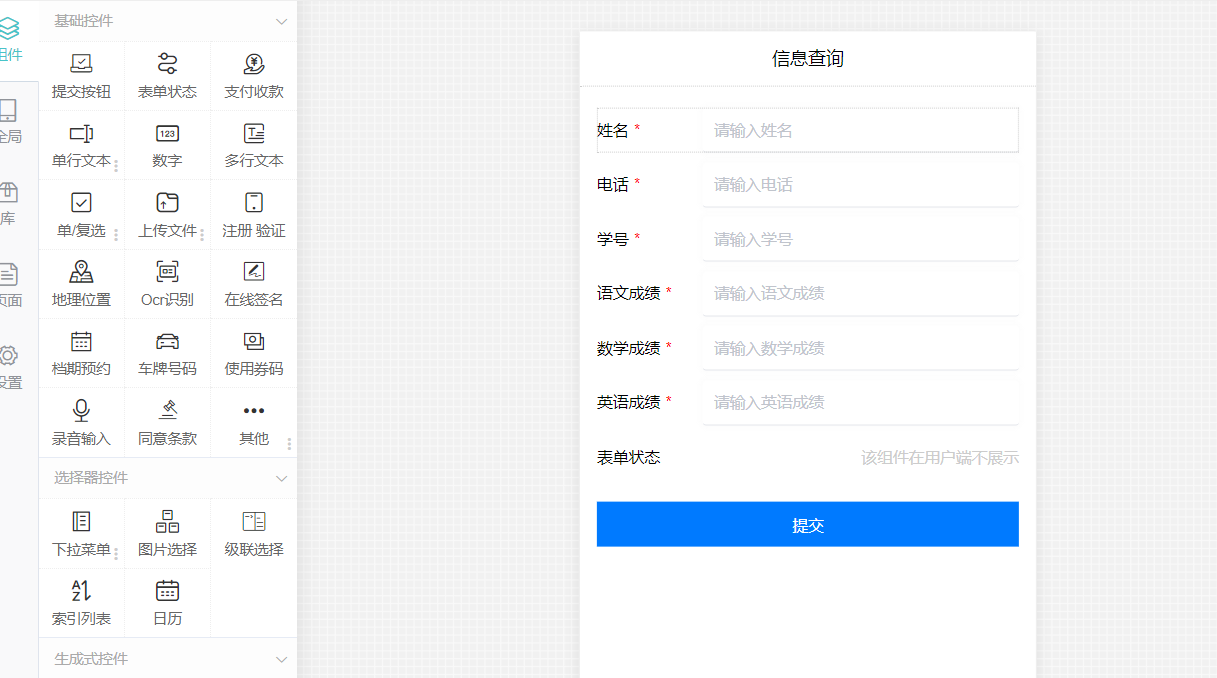Add the 档期预约 booking component
The image size is (1217, 678).
tap(81, 353)
